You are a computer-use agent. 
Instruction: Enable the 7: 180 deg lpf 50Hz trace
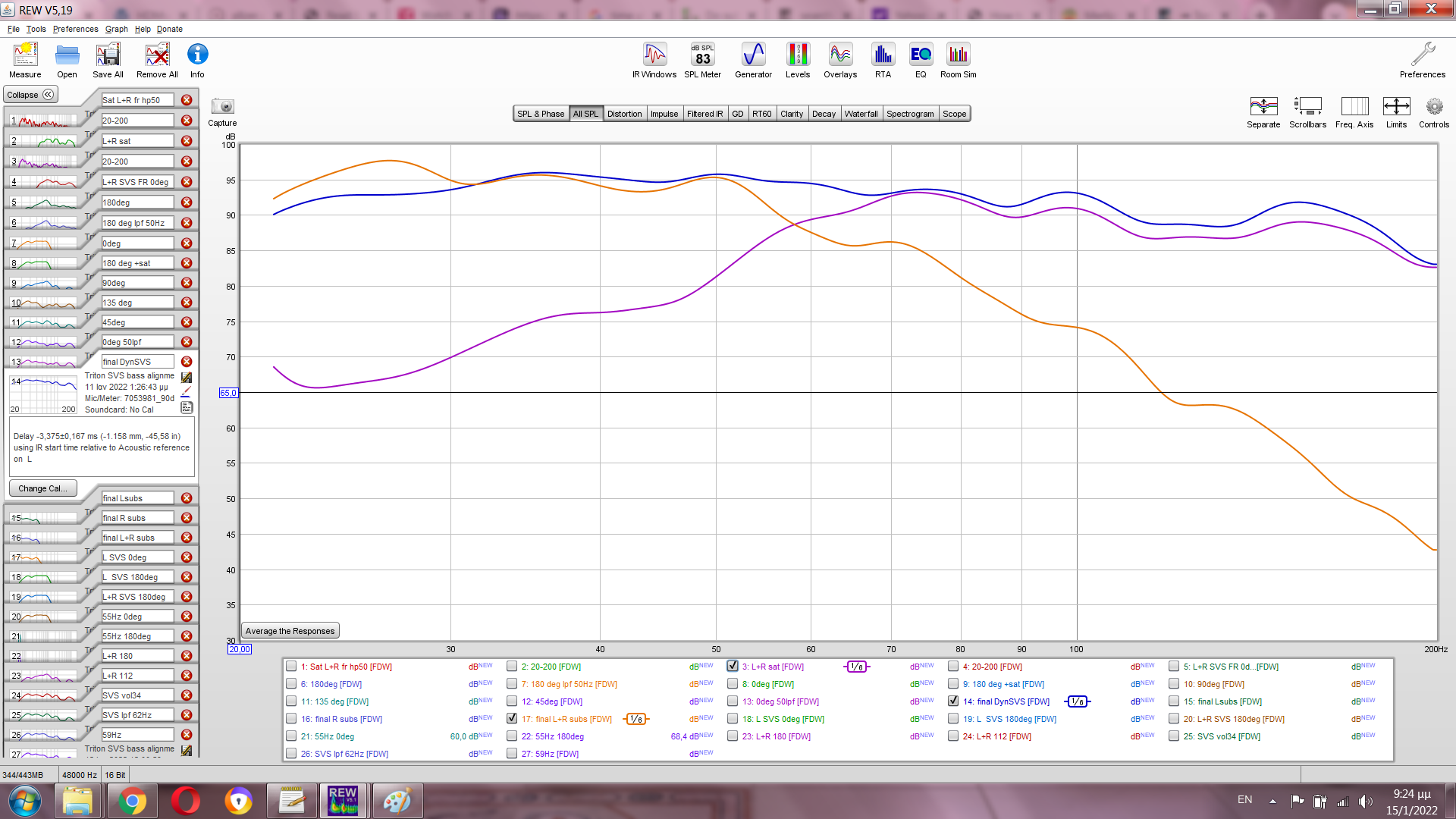point(512,684)
